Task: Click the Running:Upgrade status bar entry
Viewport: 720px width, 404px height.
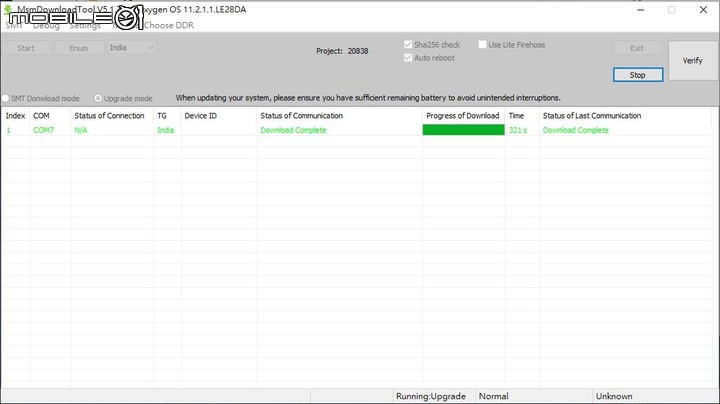Action: [431, 396]
